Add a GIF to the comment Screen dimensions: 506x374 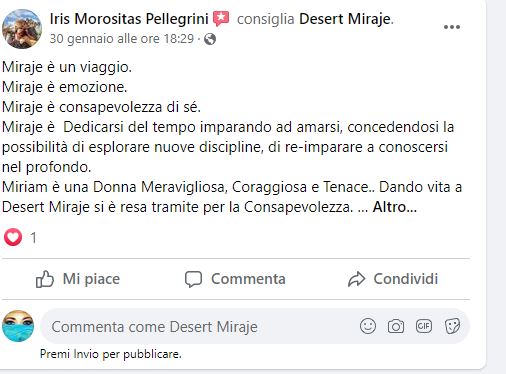pos(424,326)
